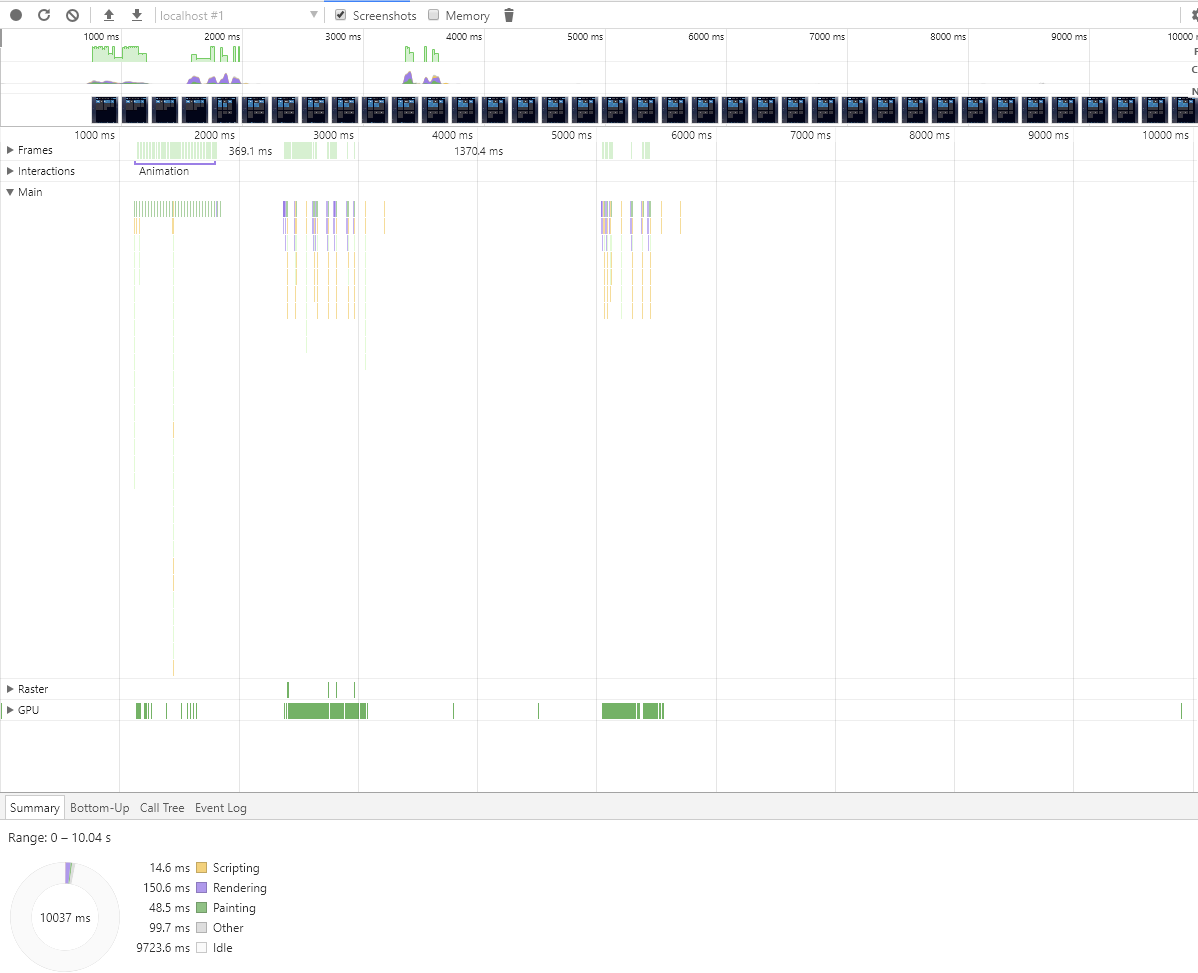Uncheck the Screenshots checkbox
Screen dimensions: 1198x973
tap(341, 15)
